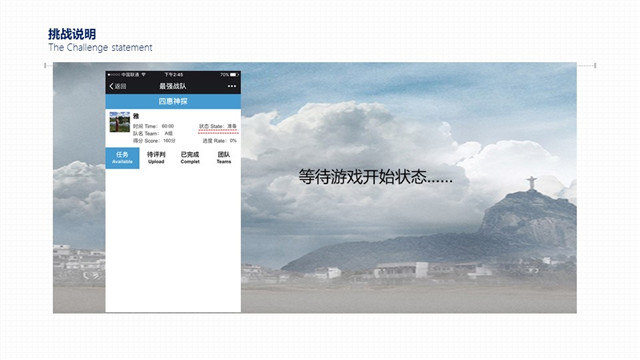Click the 挑战说明 slide heading
The image size is (640, 360).
(x=72, y=34)
